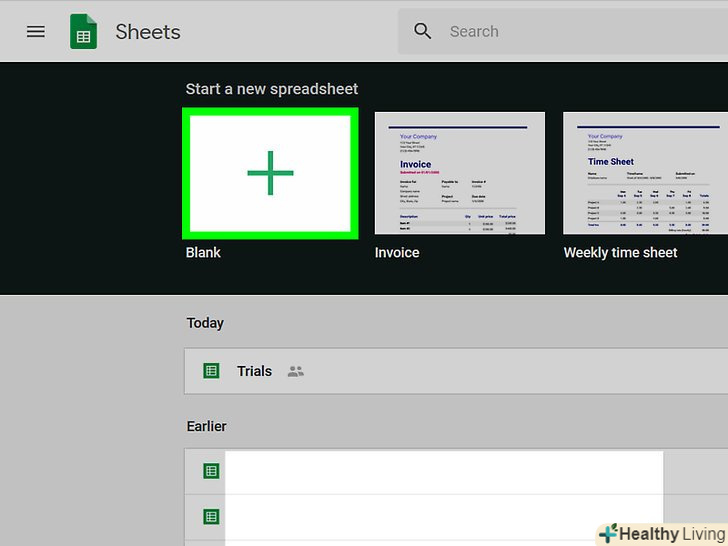Click the sheet icon beside Trials
Viewport: 728px width, 546px height.
point(211,371)
